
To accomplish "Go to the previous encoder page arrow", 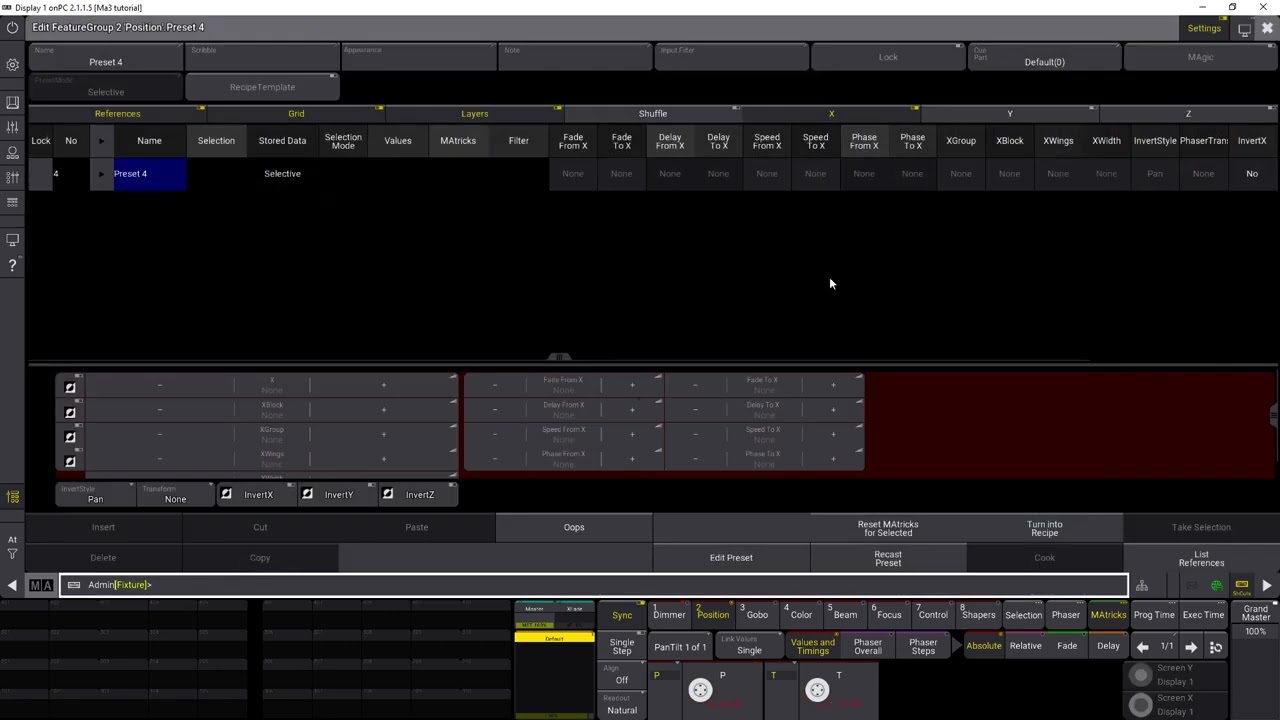I will [1143, 647].
